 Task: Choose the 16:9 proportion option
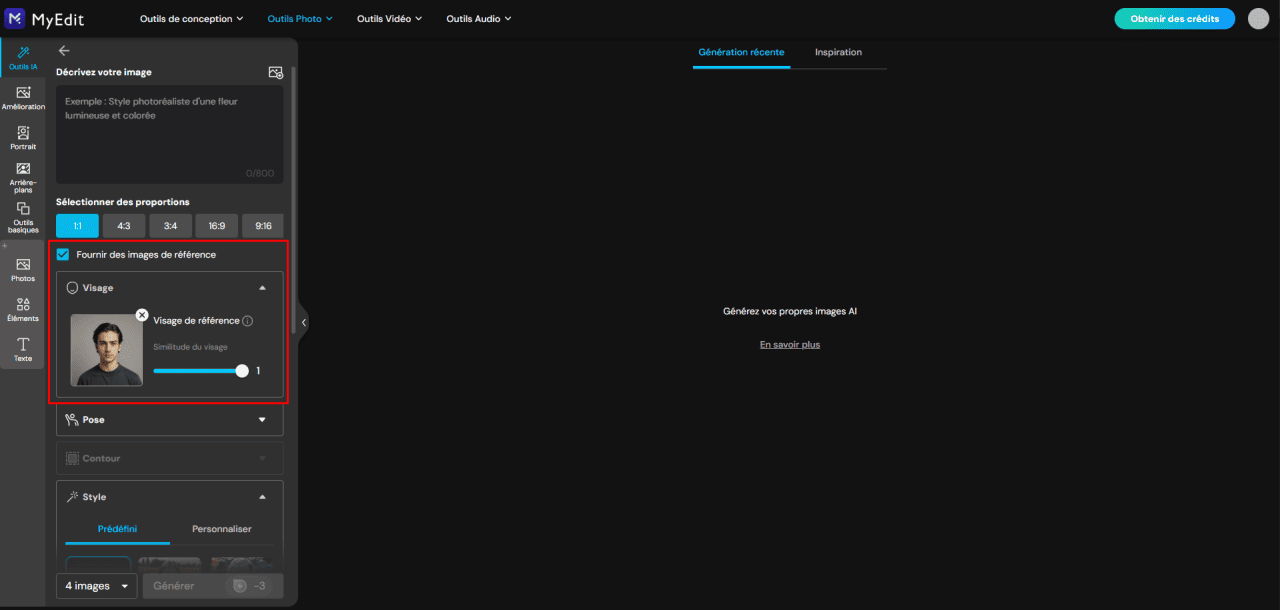[x=217, y=226]
